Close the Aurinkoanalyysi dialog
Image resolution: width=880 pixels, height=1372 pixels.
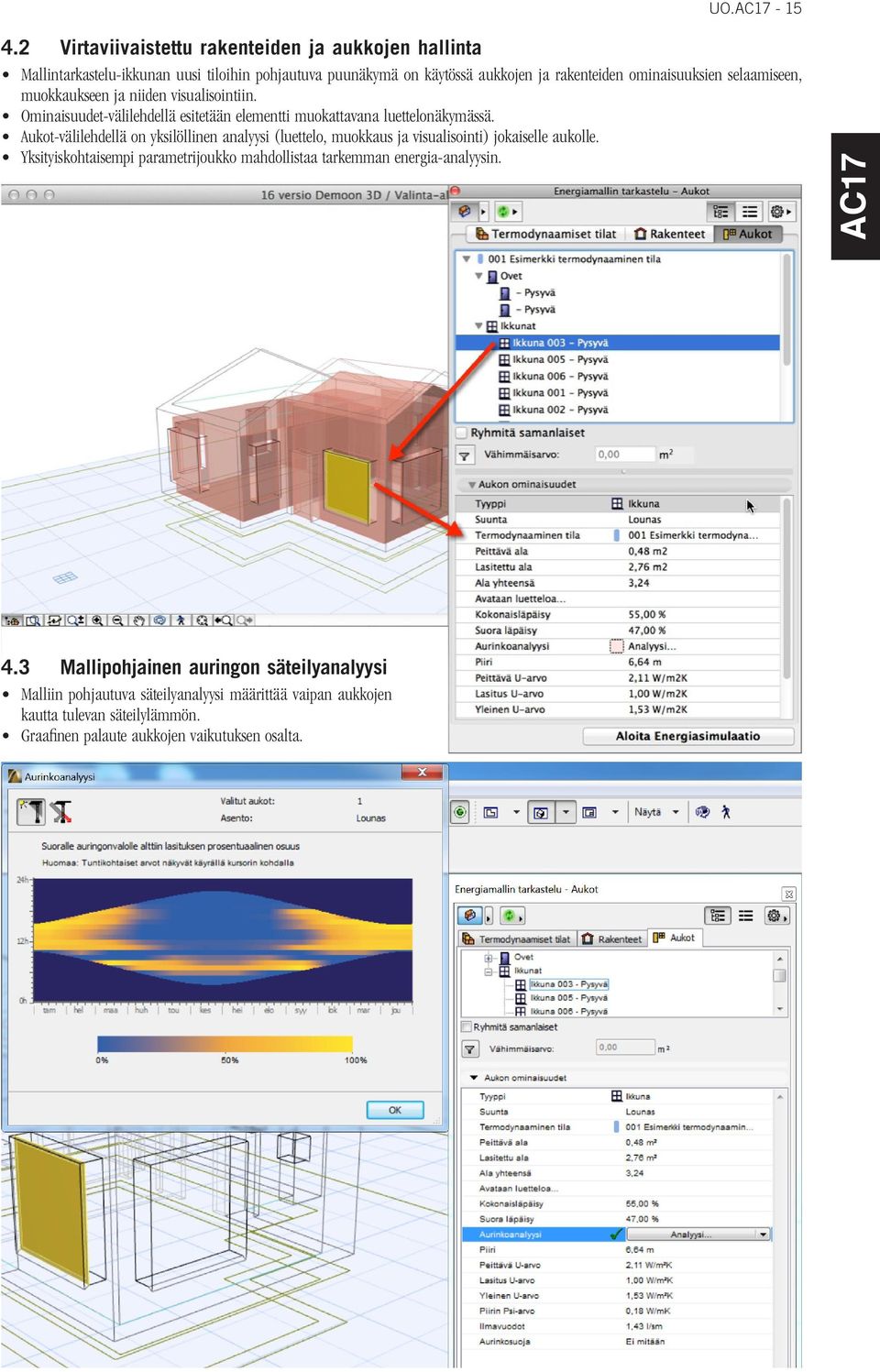tap(423, 773)
